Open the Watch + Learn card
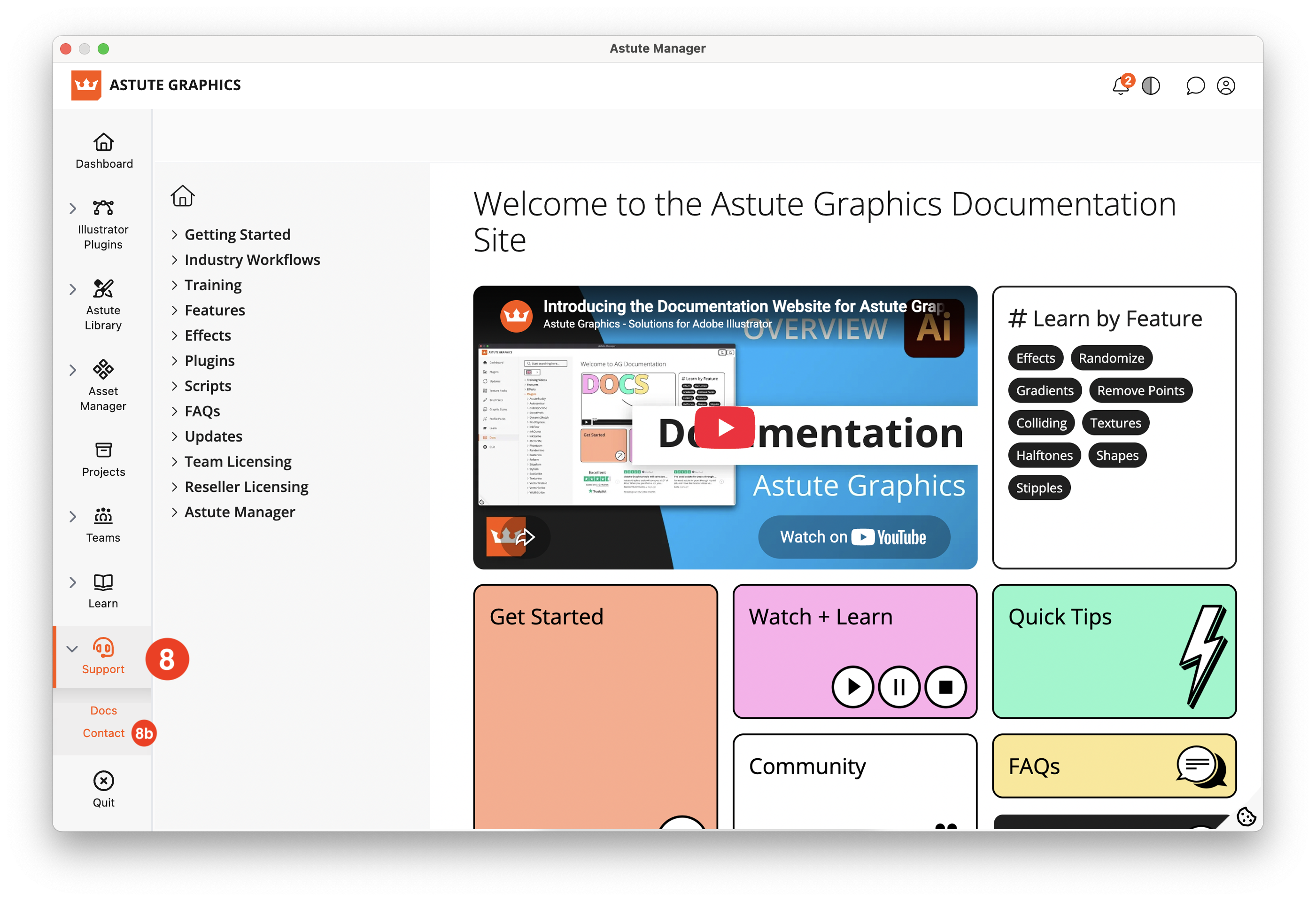This screenshot has width=1316, height=901. pos(854,651)
